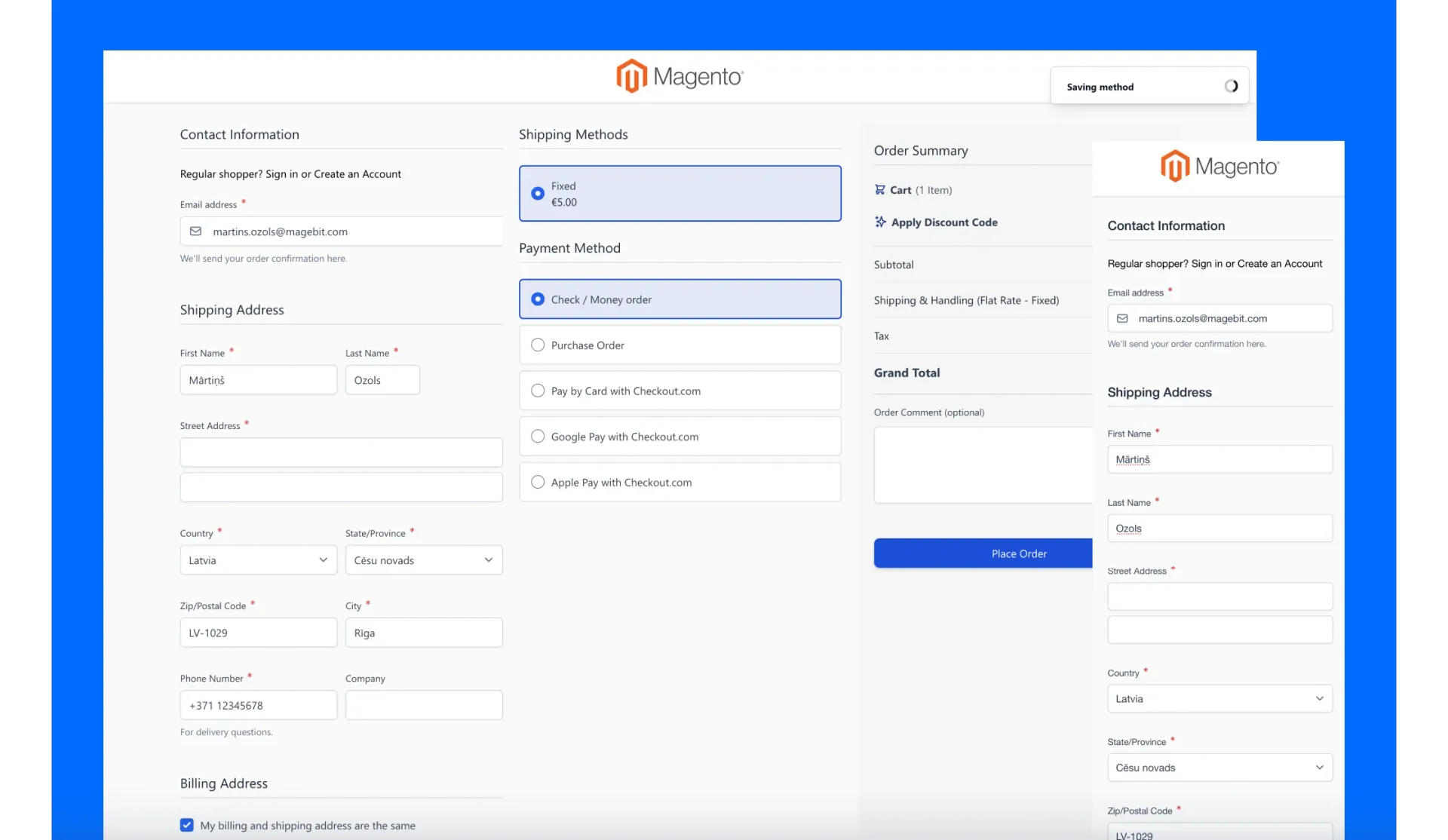The height and width of the screenshot is (840, 1448).
Task: Open the desktop Country dropdown showing Latvia
Action: pyautogui.click(x=258, y=560)
